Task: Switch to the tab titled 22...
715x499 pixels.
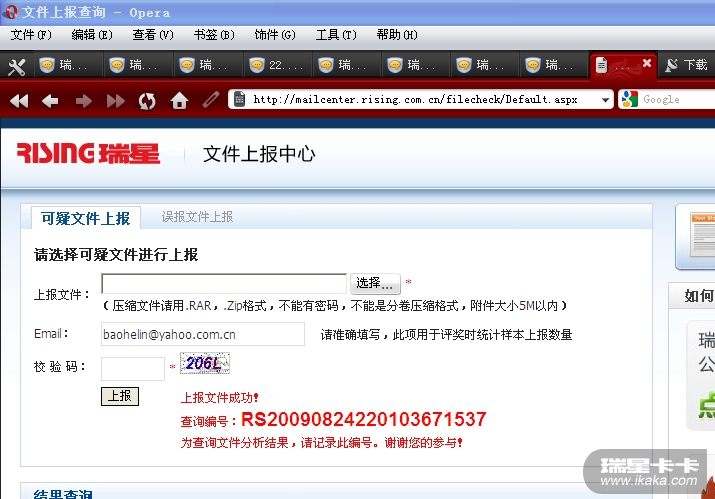Action: (x=278, y=65)
